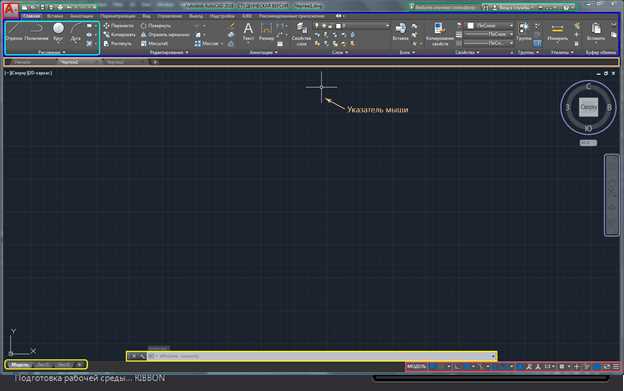Viewport: 624px width, 391px height.
Task: Click Вход в службы sign-in button
Action: click(514, 7)
